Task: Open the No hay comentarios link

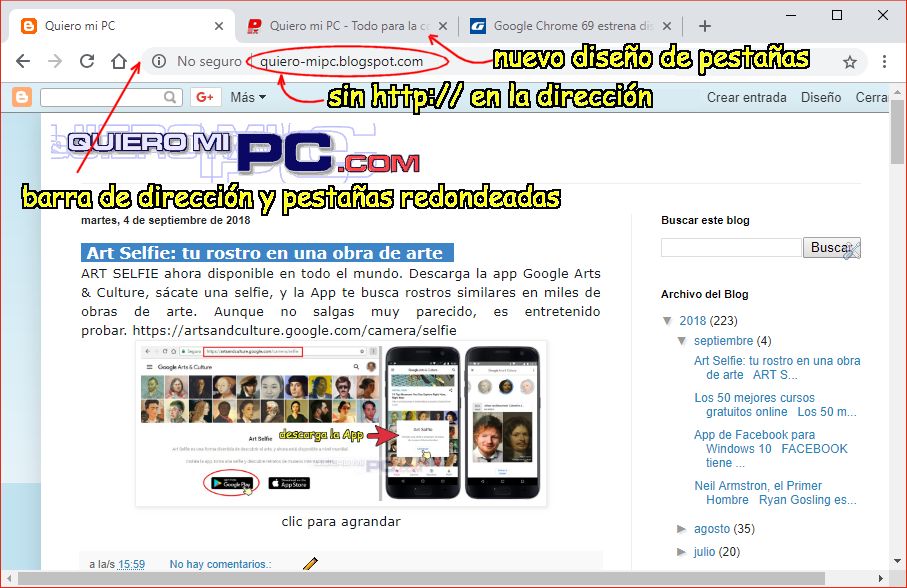Action: 220,564
